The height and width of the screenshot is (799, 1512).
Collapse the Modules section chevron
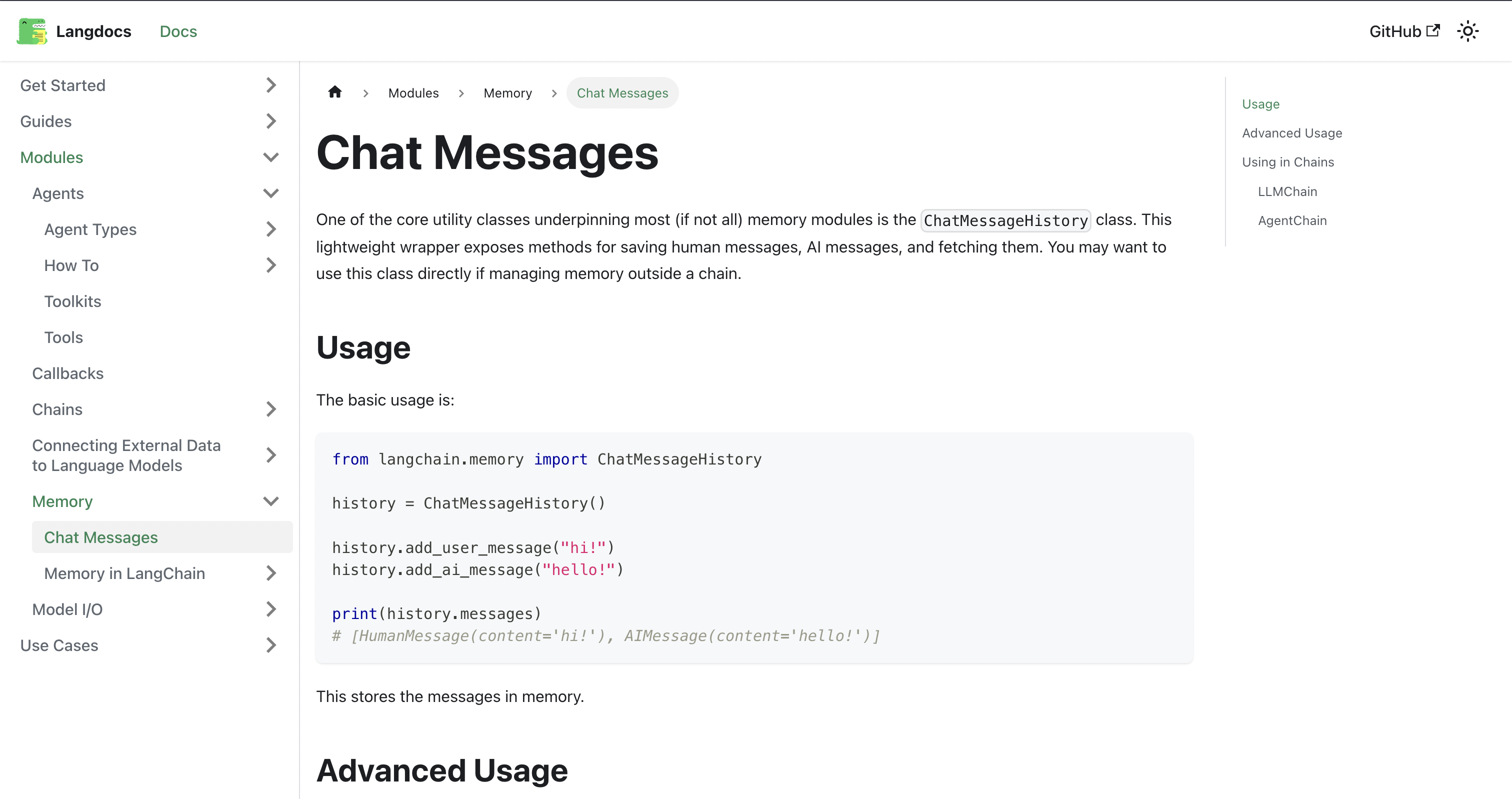(270, 157)
